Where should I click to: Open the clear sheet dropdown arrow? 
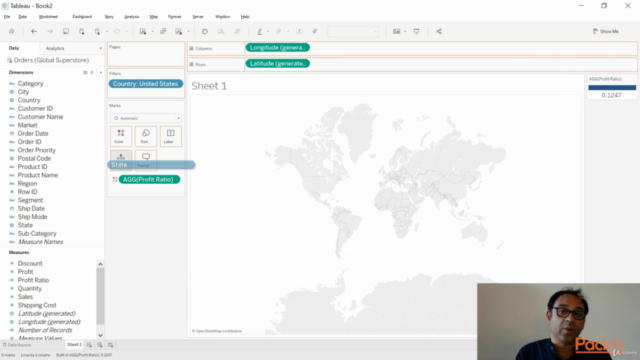point(188,31)
